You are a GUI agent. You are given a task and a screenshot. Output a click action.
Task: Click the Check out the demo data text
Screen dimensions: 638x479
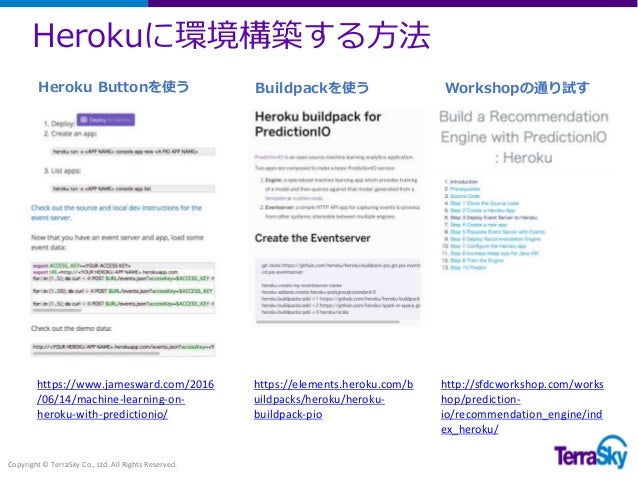[x=71, y=328]
